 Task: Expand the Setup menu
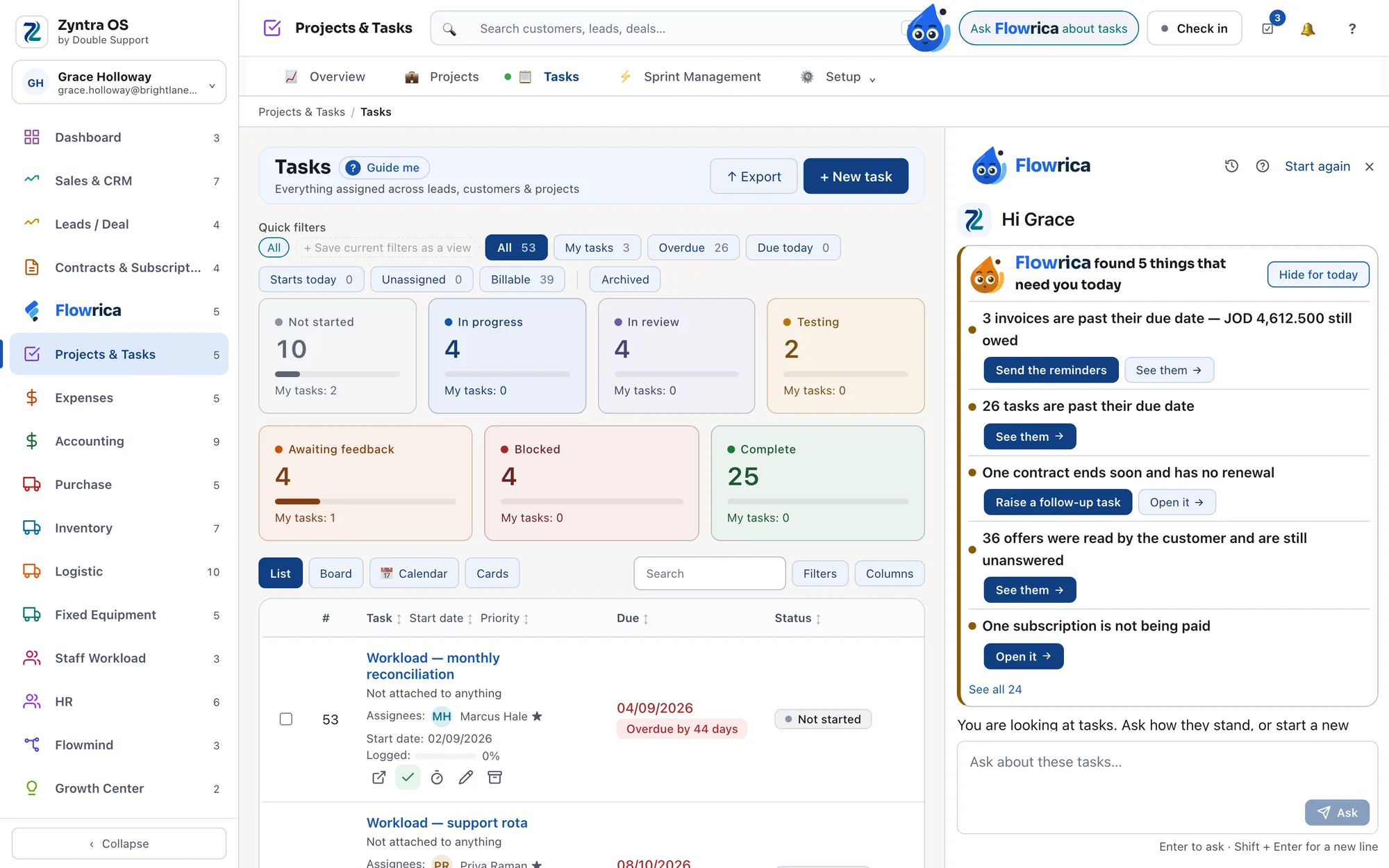(x=838, y=77)
